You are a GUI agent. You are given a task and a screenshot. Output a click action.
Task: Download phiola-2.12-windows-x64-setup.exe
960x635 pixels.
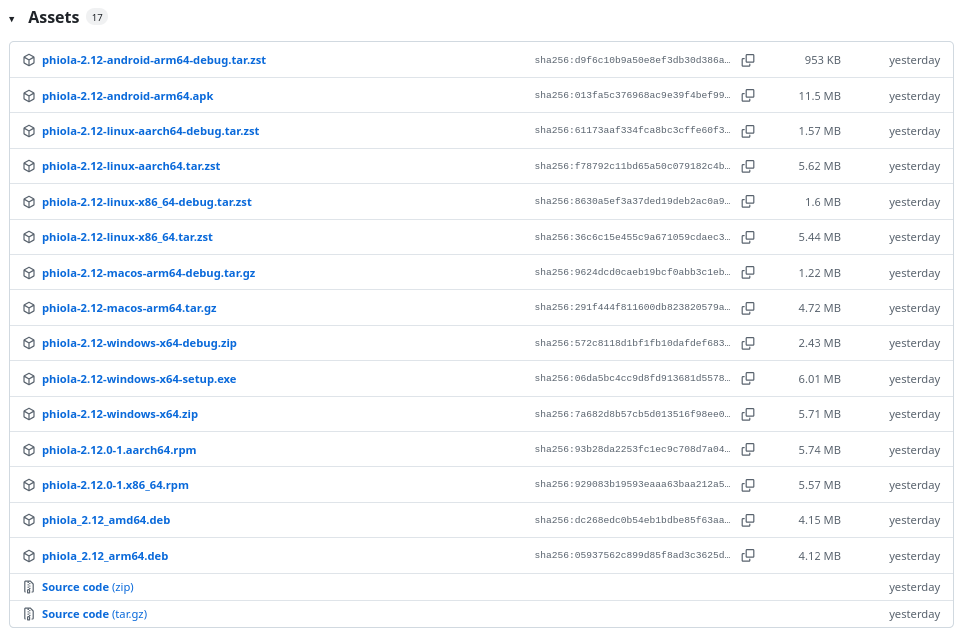pyautogui.click(x=139, y=379)
